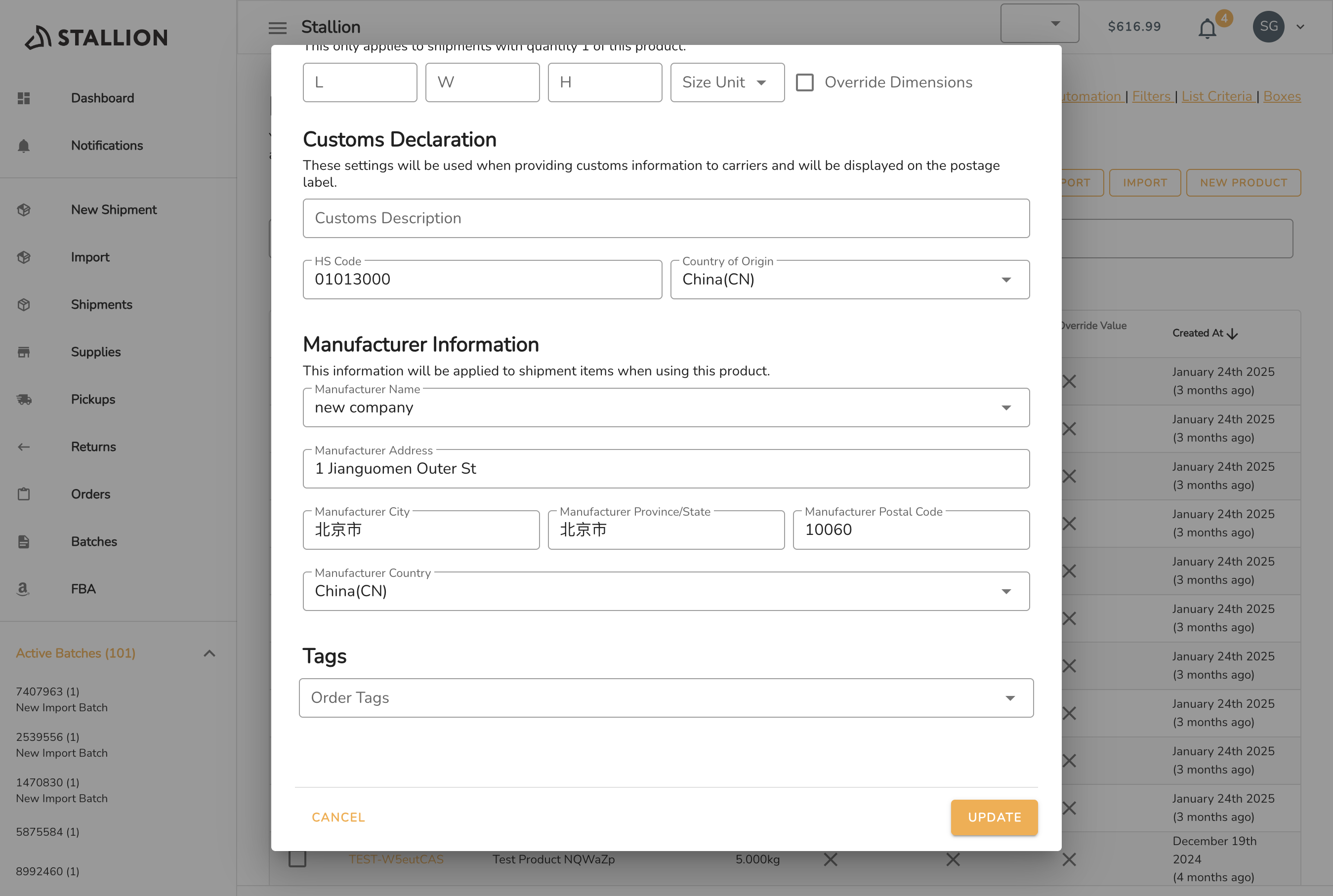
Task: Click the Dashboard grid icon
Action: click(x=23, y=98)
